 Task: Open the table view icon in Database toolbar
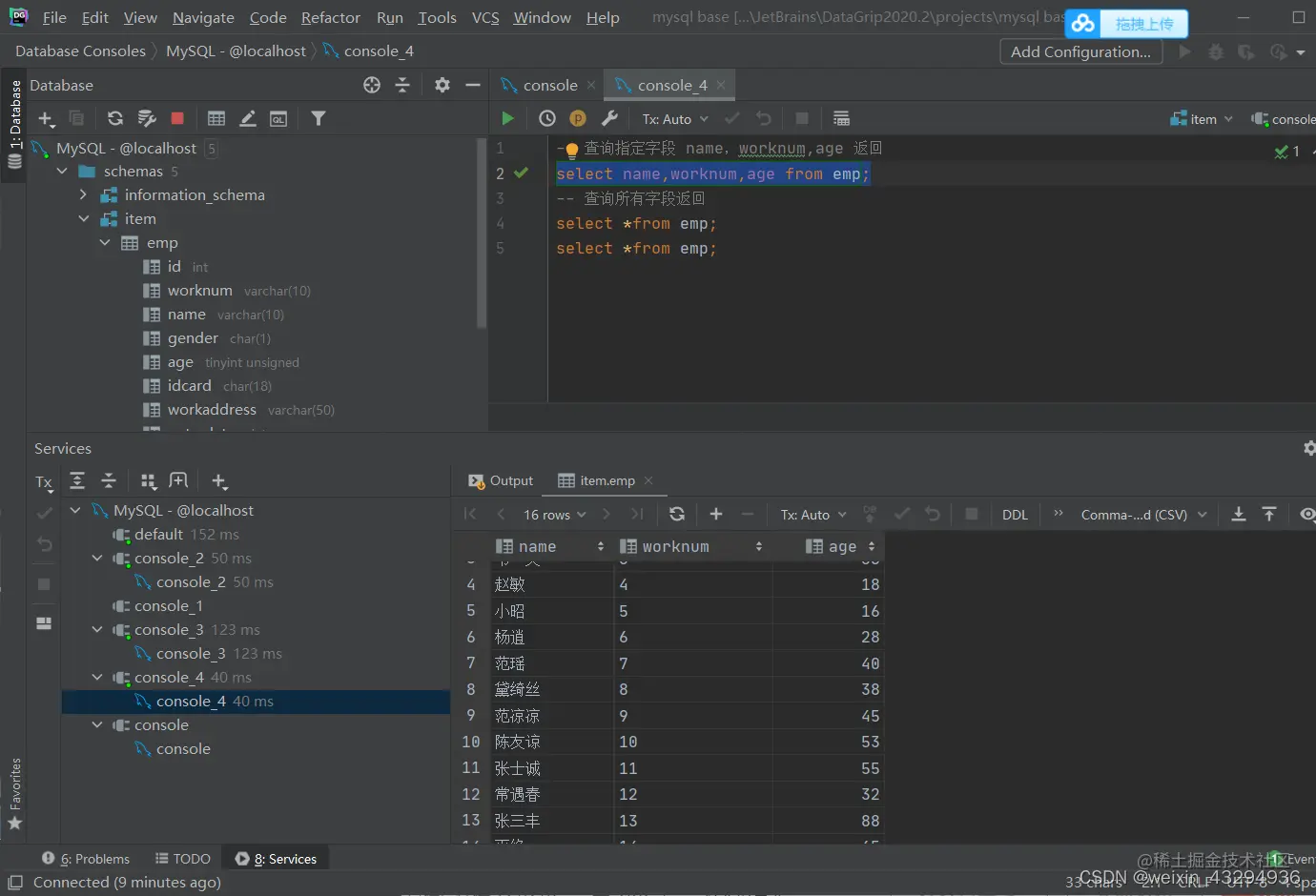(x=216, y=118)
